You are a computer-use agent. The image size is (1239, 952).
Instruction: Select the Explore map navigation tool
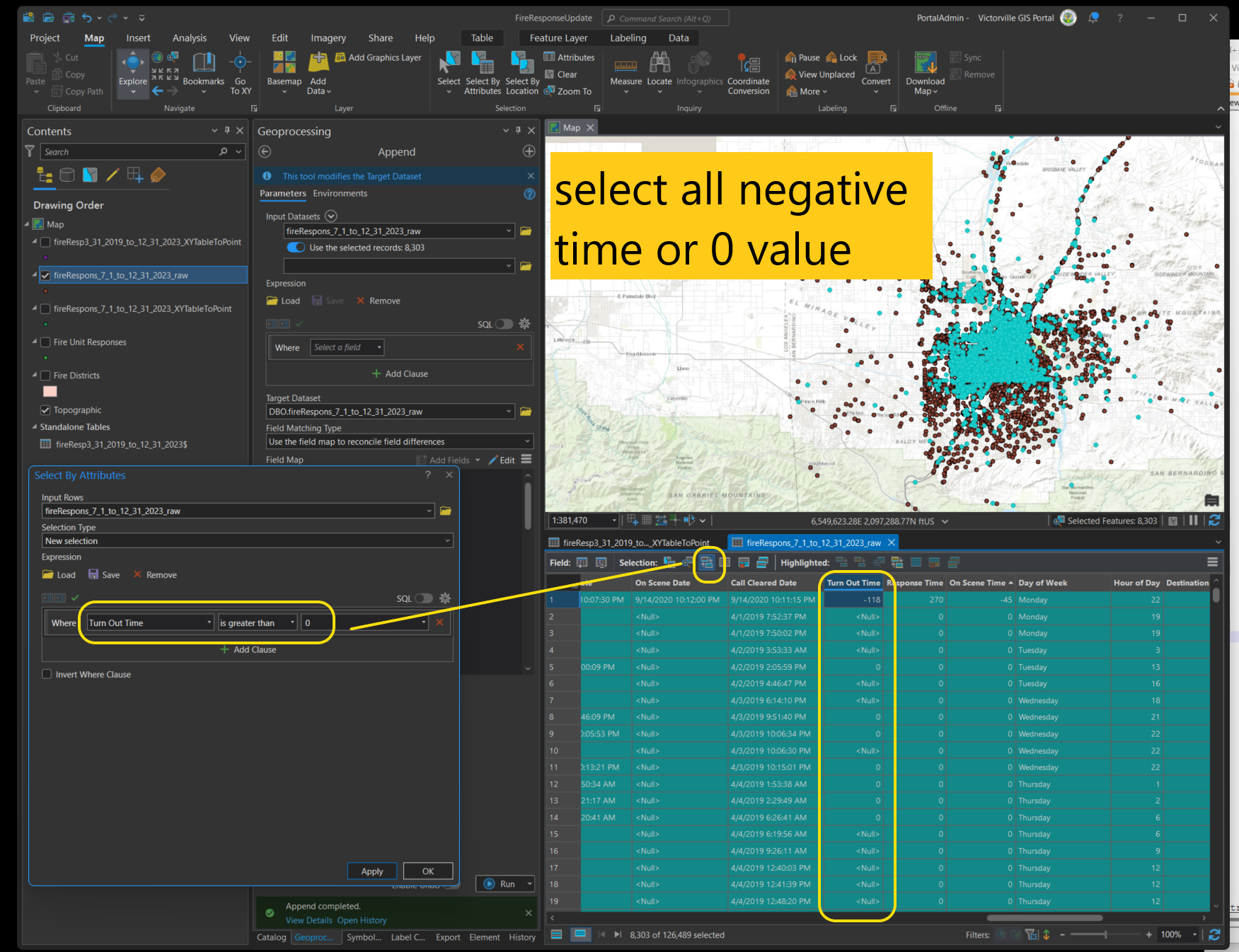click(133, 73)
